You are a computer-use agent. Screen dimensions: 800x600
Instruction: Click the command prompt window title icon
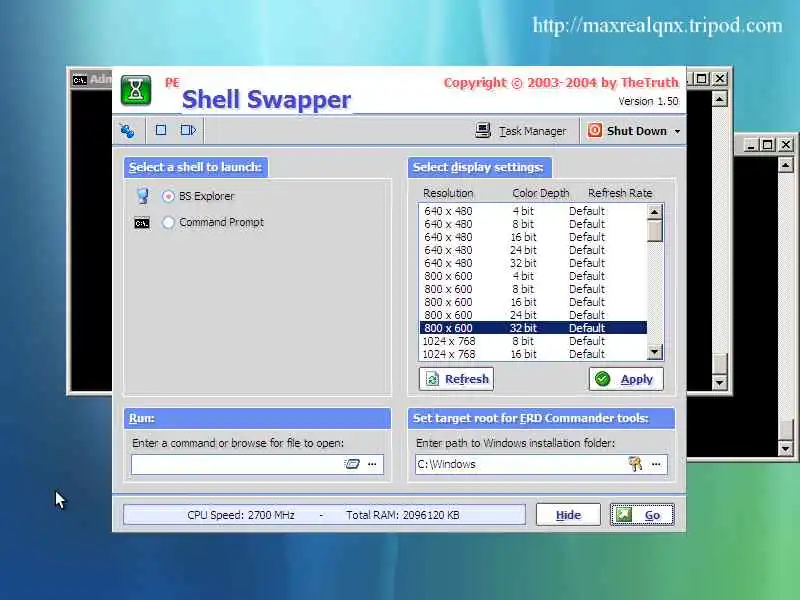(x=80, y=80)
